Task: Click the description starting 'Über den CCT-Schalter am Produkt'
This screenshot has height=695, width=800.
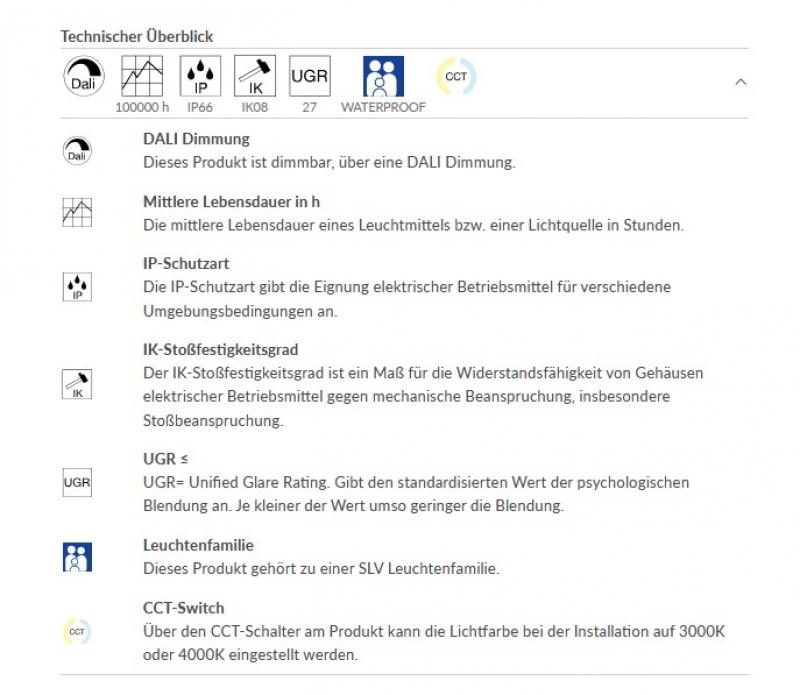Action: coord(434,643)
